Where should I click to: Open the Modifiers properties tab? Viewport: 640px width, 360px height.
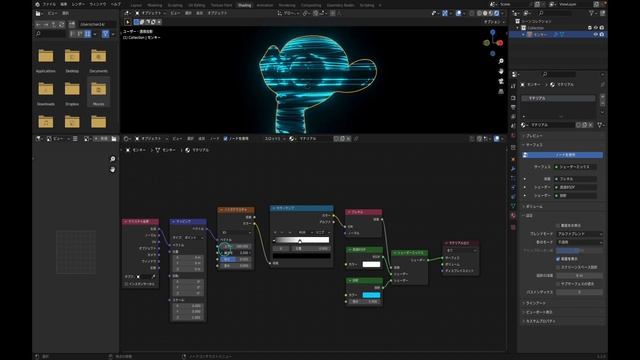(x=513, y=169)
